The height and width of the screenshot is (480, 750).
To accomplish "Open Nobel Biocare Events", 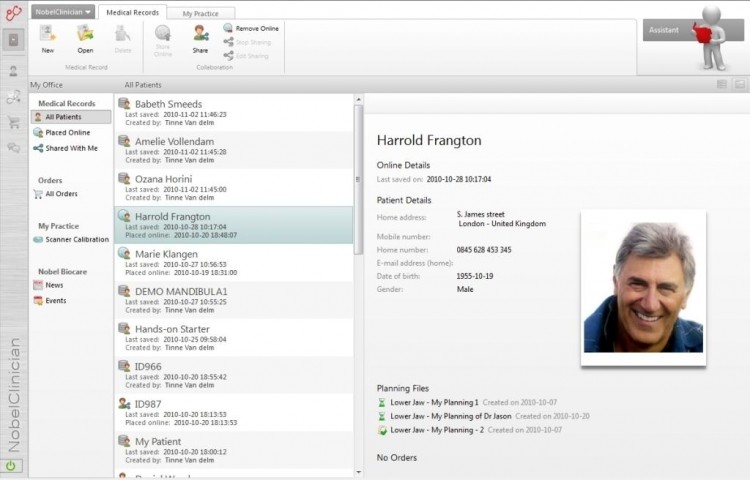I will tap(50, 300).
